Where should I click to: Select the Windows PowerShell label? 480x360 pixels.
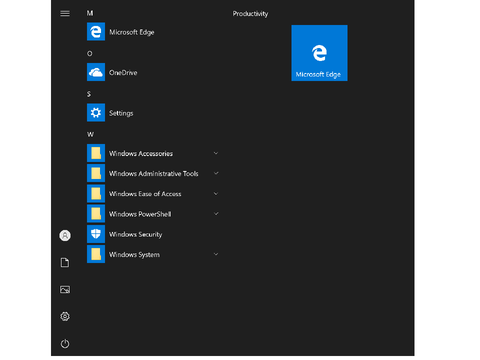pyautogui.click(x=140, y=214)
